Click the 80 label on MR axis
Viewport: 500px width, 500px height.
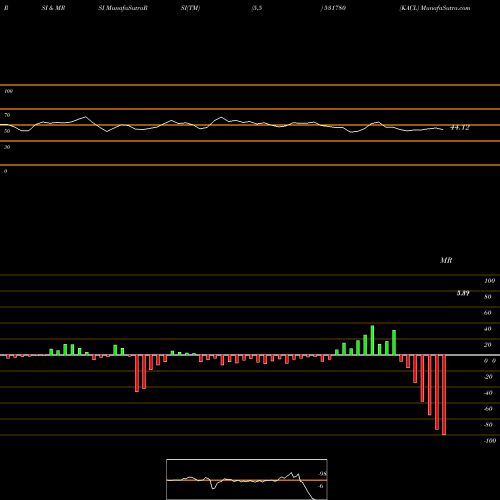(488, 297)
